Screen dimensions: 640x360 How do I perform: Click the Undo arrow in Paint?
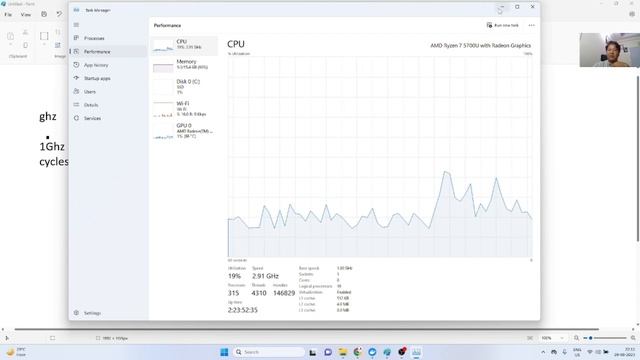[59, 14]
